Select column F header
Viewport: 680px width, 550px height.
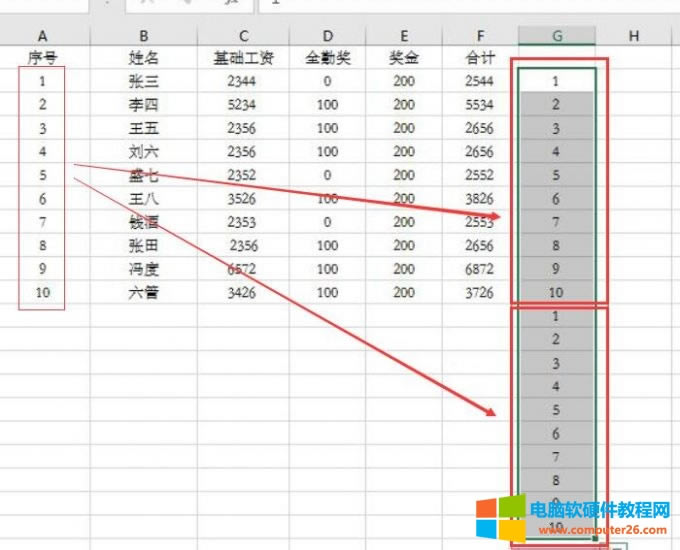click(480, 36)
